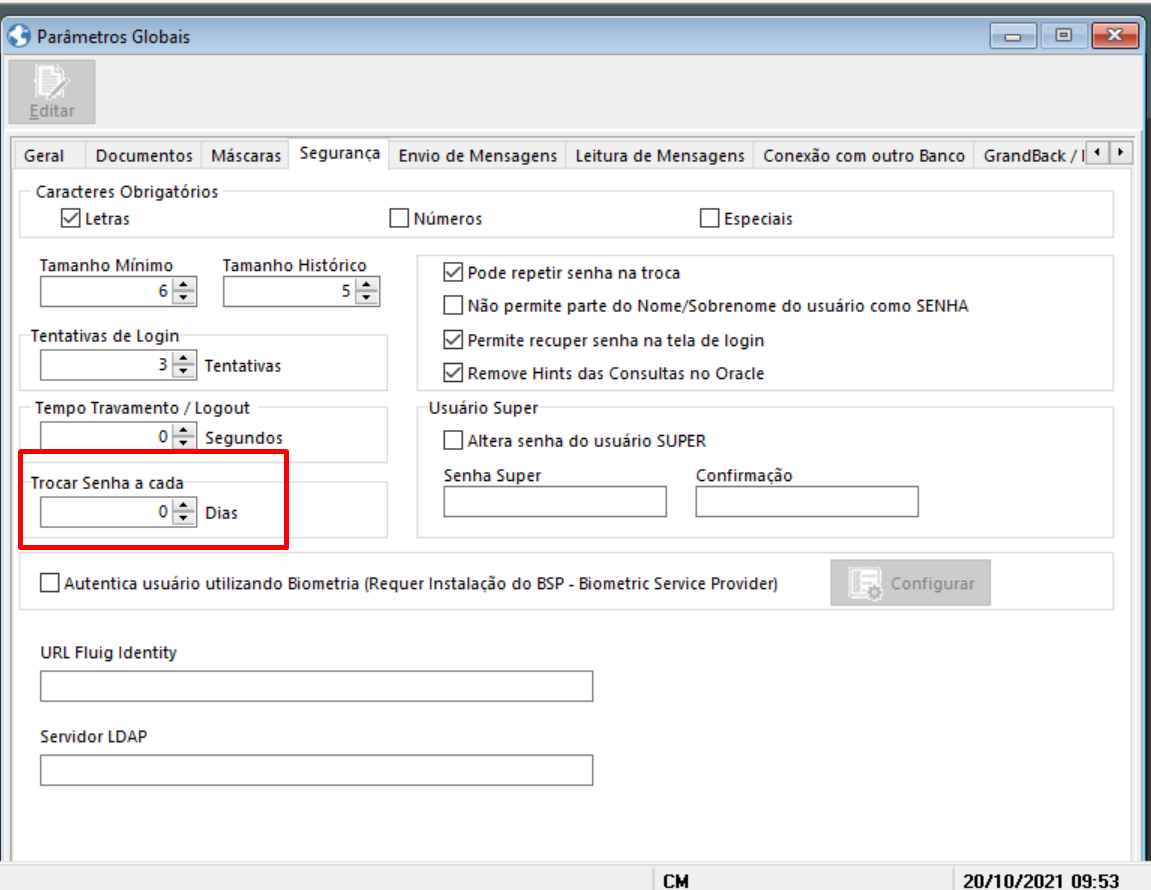Decrease Tentativas de Login down arrow
This screenshot has height=890, width=1151.
click(184, 371)
